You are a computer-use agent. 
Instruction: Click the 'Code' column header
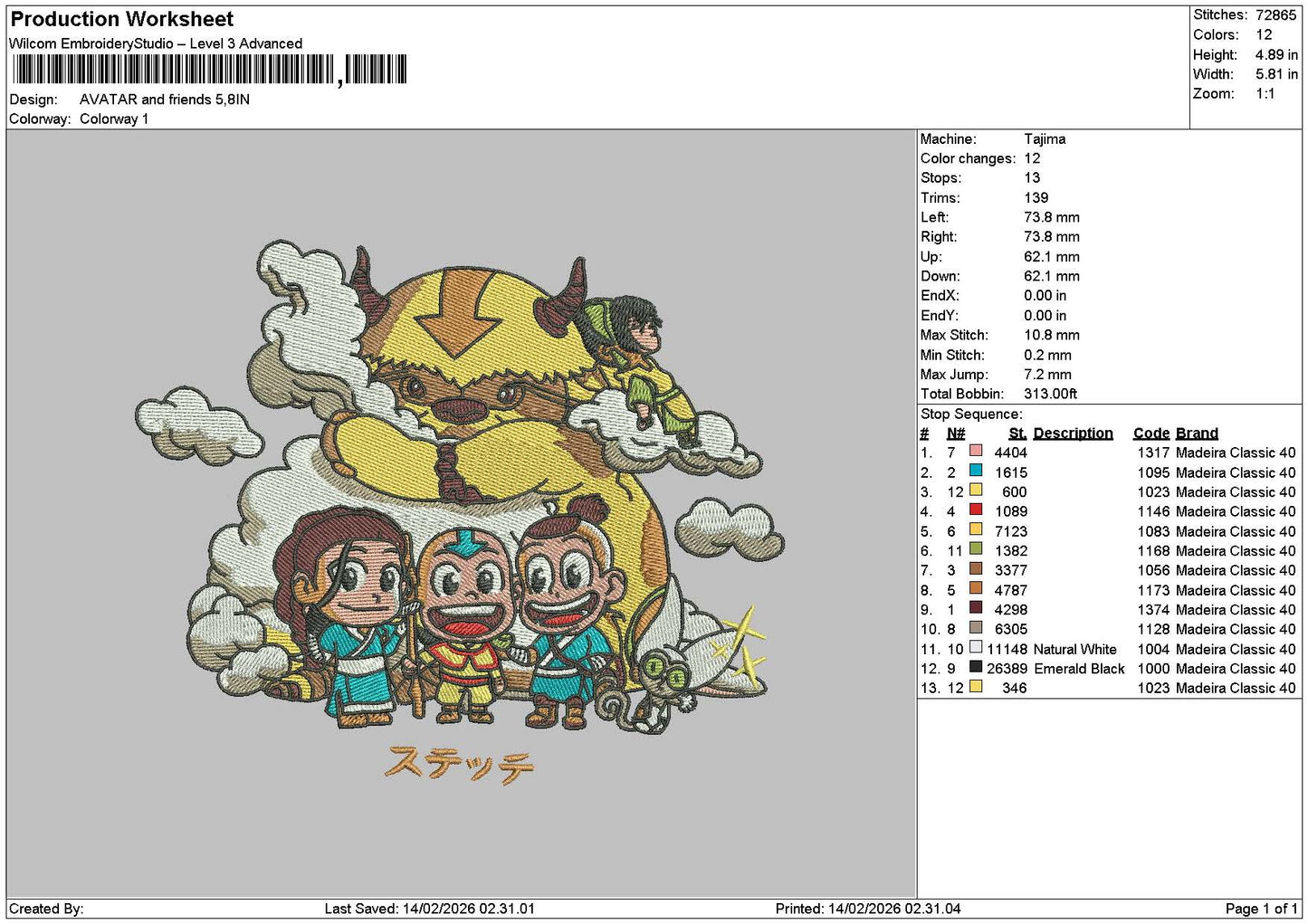(1151, 433)
